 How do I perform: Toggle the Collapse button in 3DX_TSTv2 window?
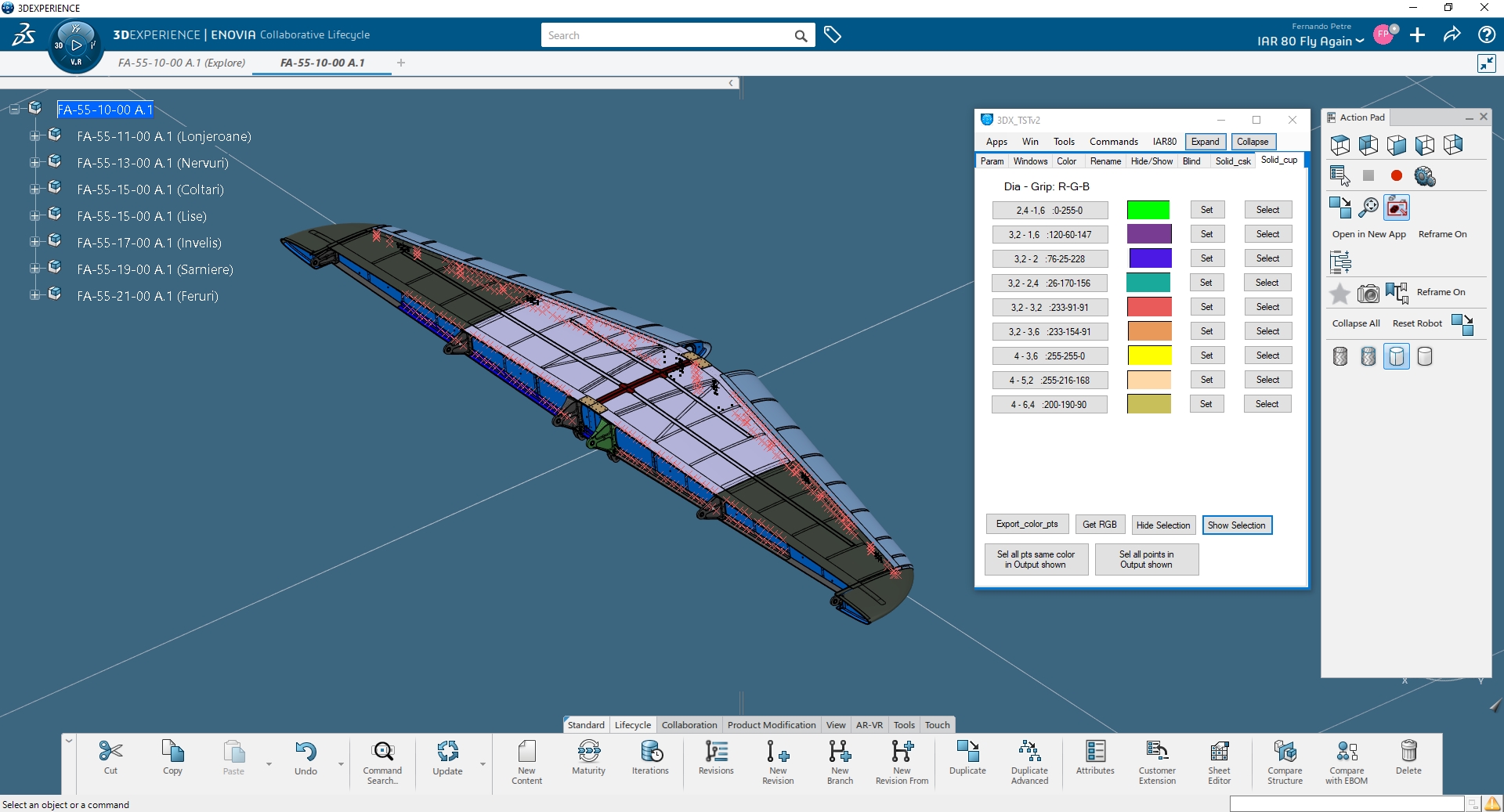(1253, 142)
